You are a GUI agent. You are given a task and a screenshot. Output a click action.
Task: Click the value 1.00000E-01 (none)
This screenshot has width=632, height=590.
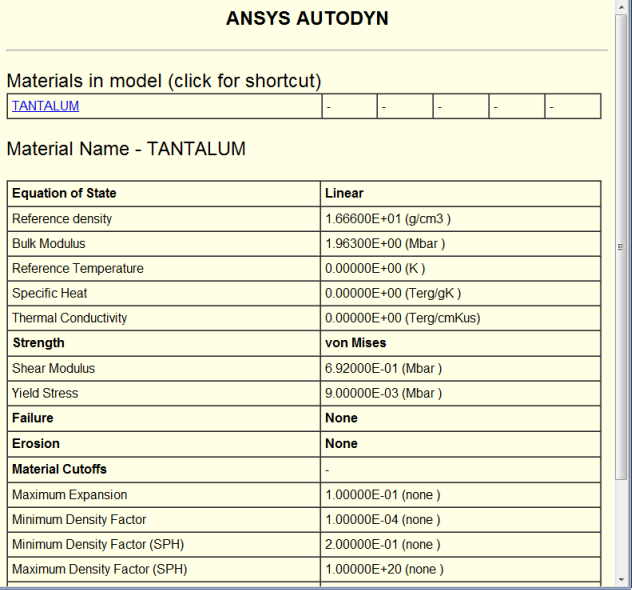tap(383, 495)
